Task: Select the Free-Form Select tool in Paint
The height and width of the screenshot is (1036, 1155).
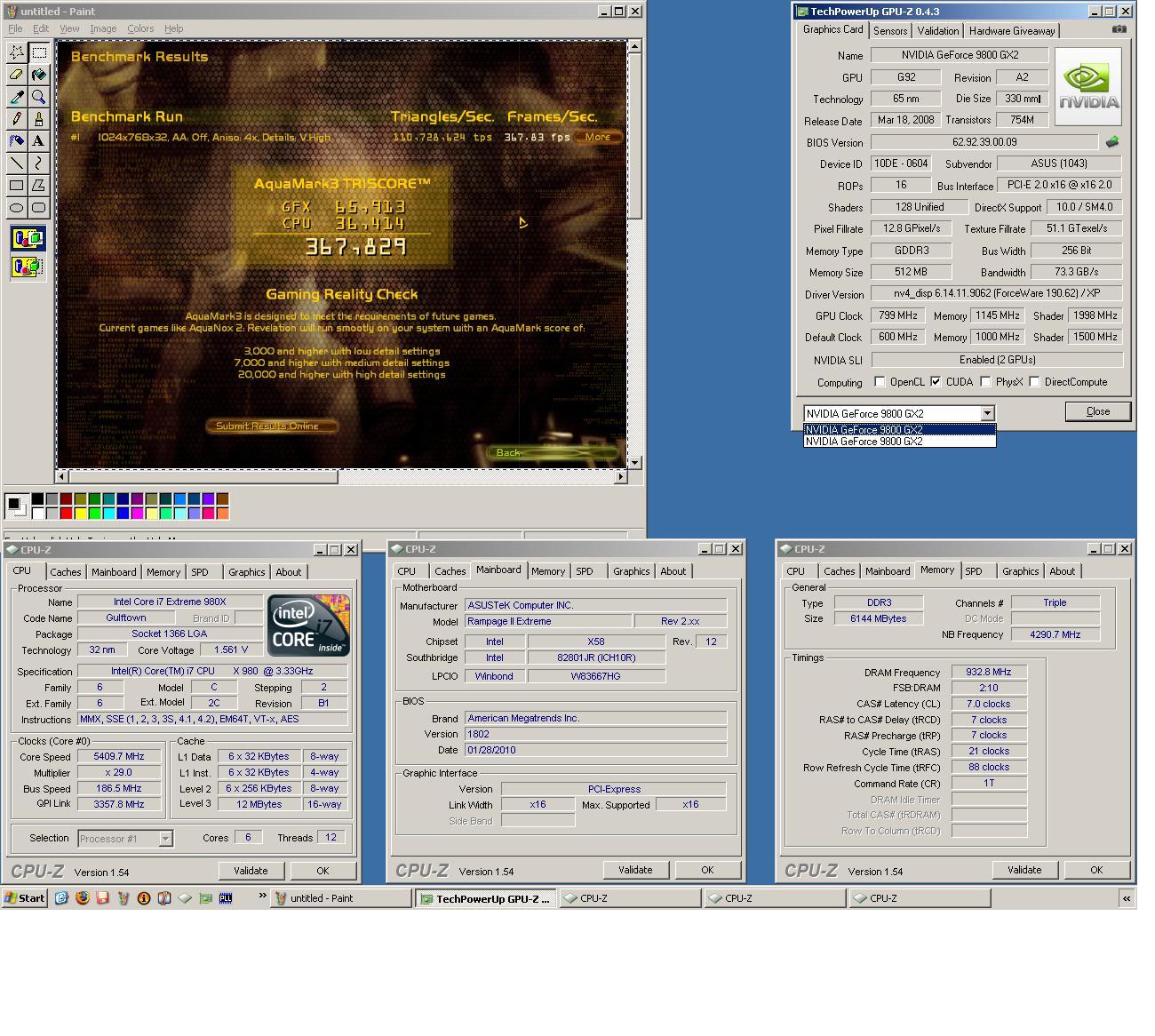Action: pyautogui.click(x=17, y=52)
